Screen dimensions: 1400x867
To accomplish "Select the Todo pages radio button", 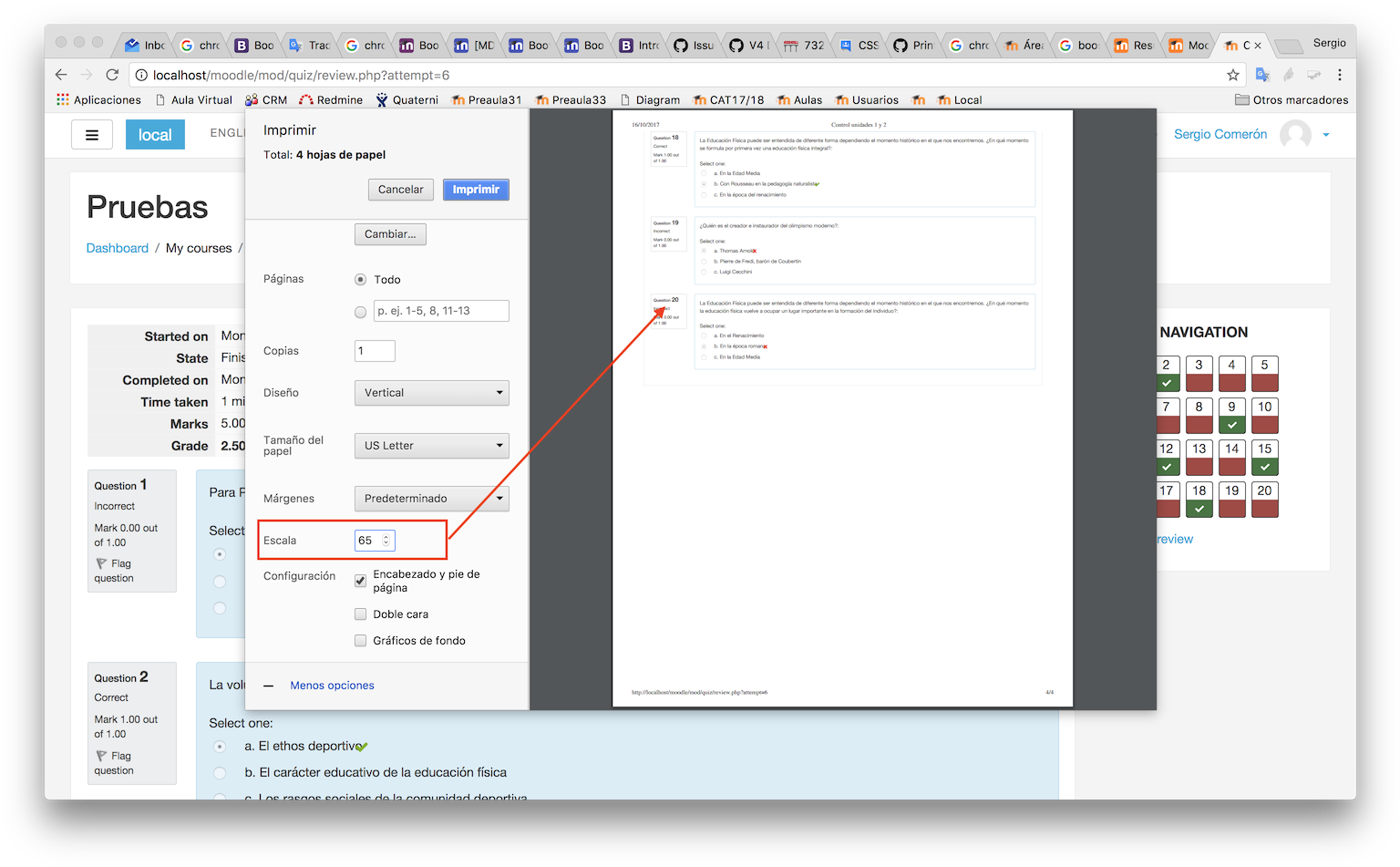I will pyautogui.click(x=360, y=280).
